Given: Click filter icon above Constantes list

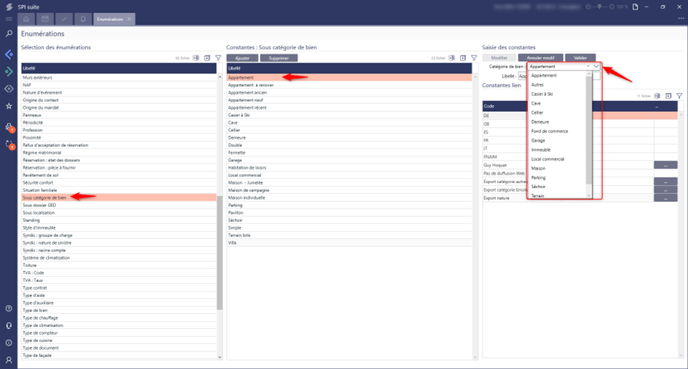Looking at the screenshot, I should 474,58.
